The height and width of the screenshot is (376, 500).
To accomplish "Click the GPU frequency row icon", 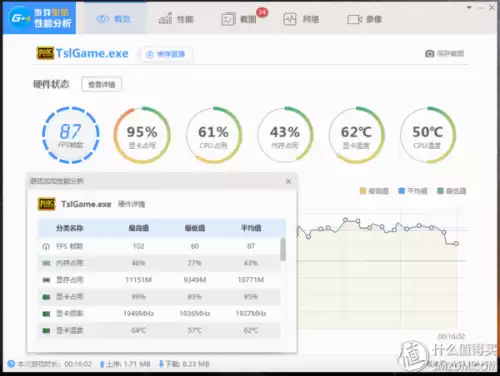I will (x=46, y=314).
